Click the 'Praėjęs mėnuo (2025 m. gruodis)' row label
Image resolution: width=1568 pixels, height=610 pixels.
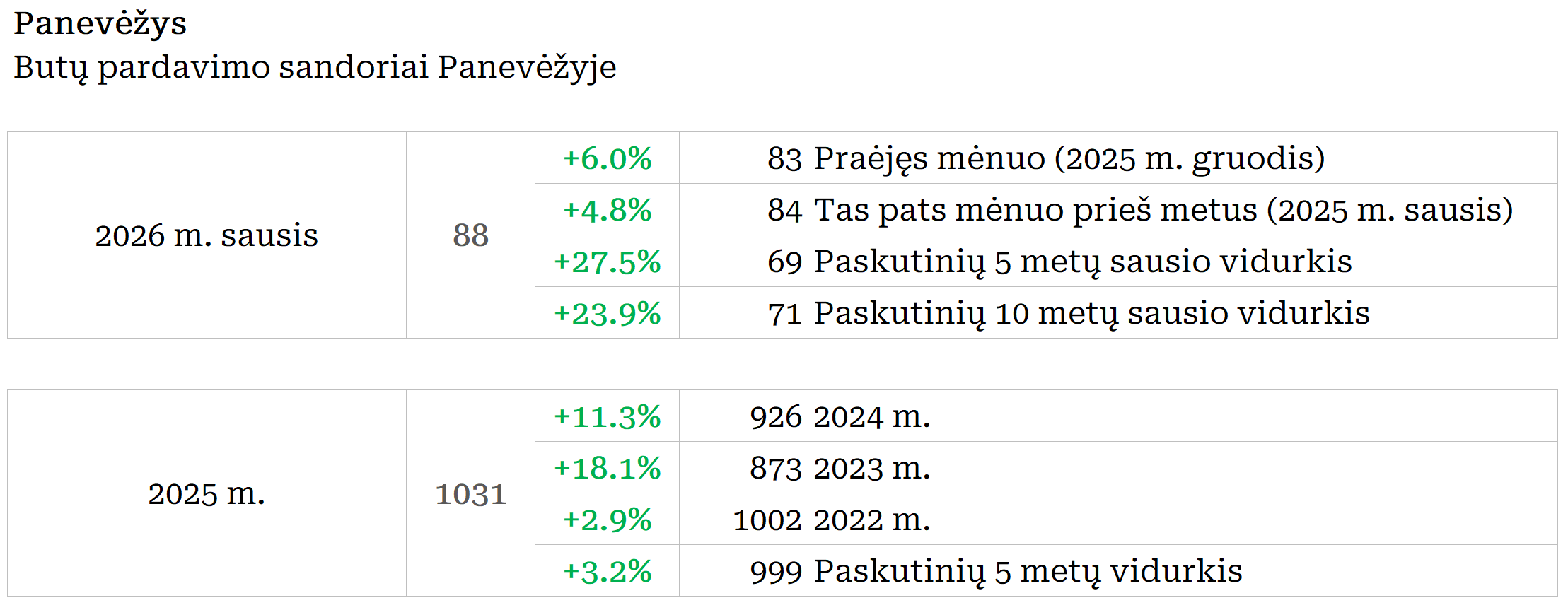[x=1069, y=158]
